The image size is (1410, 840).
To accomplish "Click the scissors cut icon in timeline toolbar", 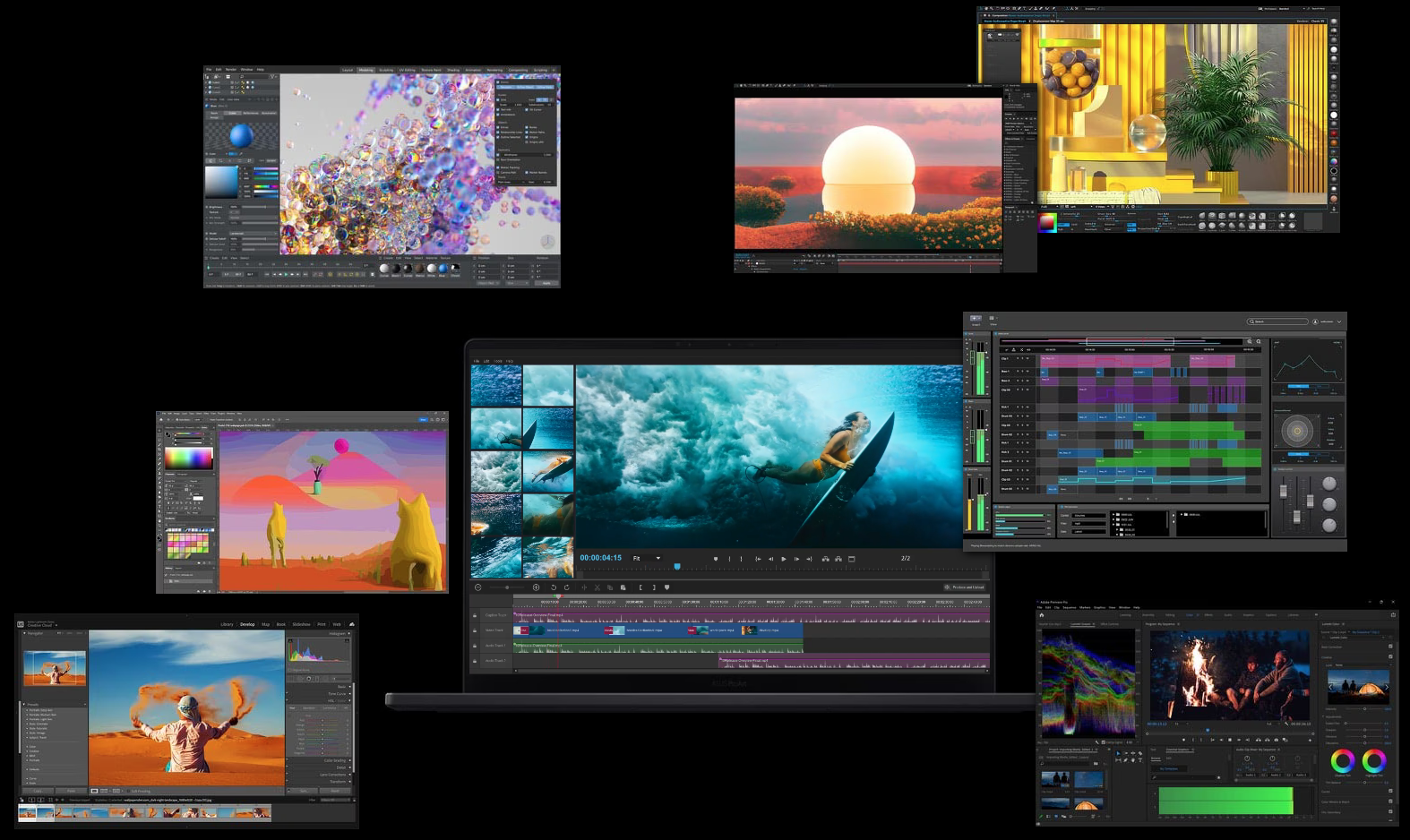I will click(x=598, y=587).
